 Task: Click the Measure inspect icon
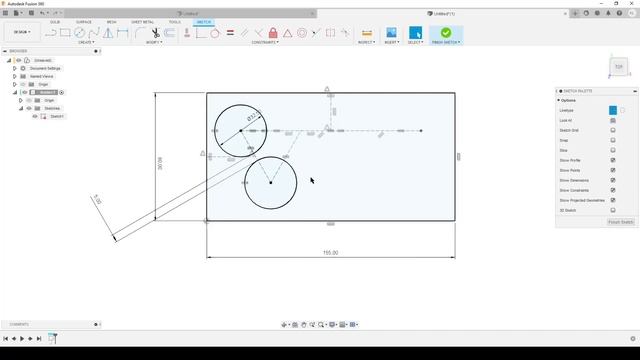(x=367, y=33)
